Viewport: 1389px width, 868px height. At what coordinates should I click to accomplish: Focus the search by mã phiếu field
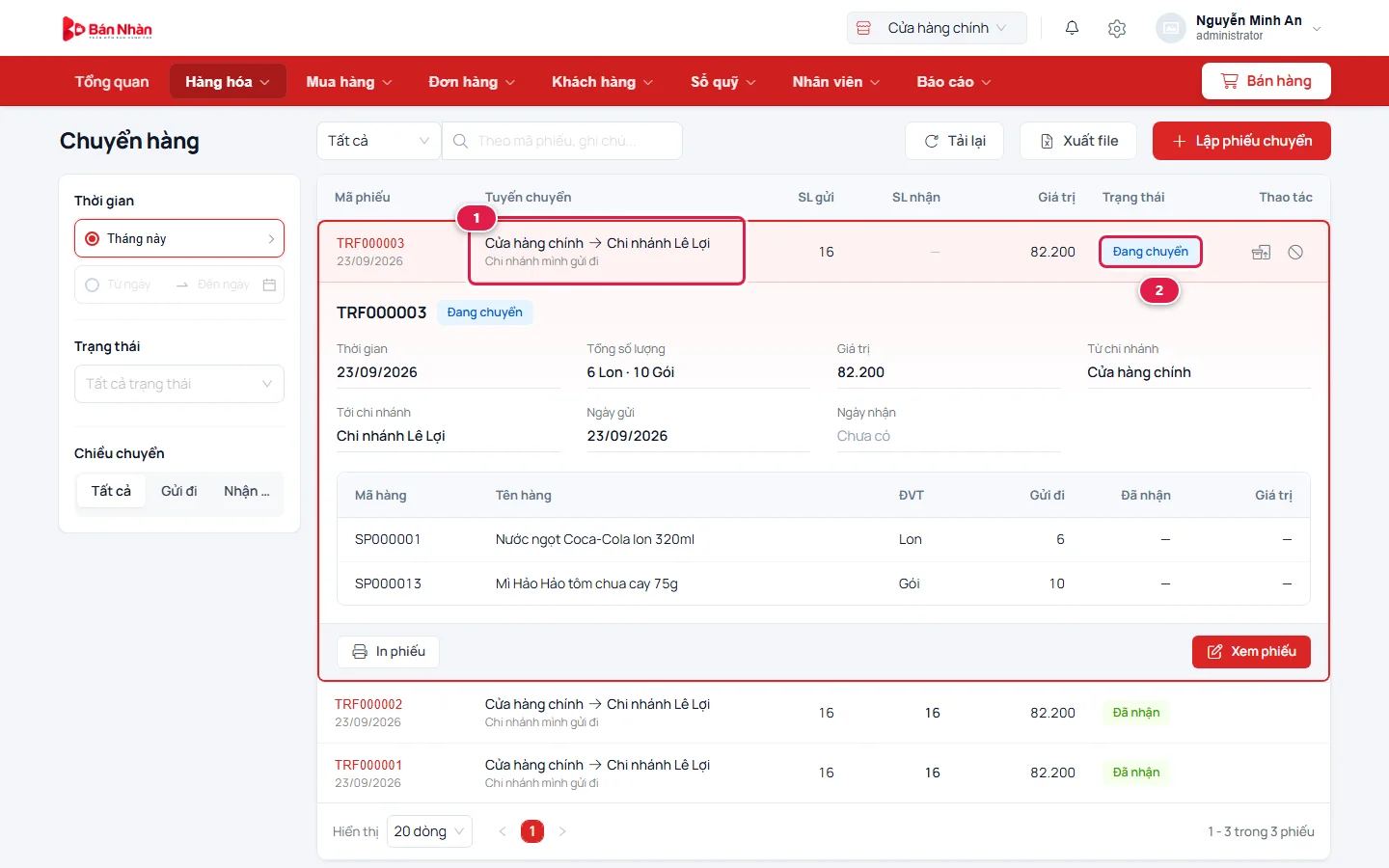[562, 141]
